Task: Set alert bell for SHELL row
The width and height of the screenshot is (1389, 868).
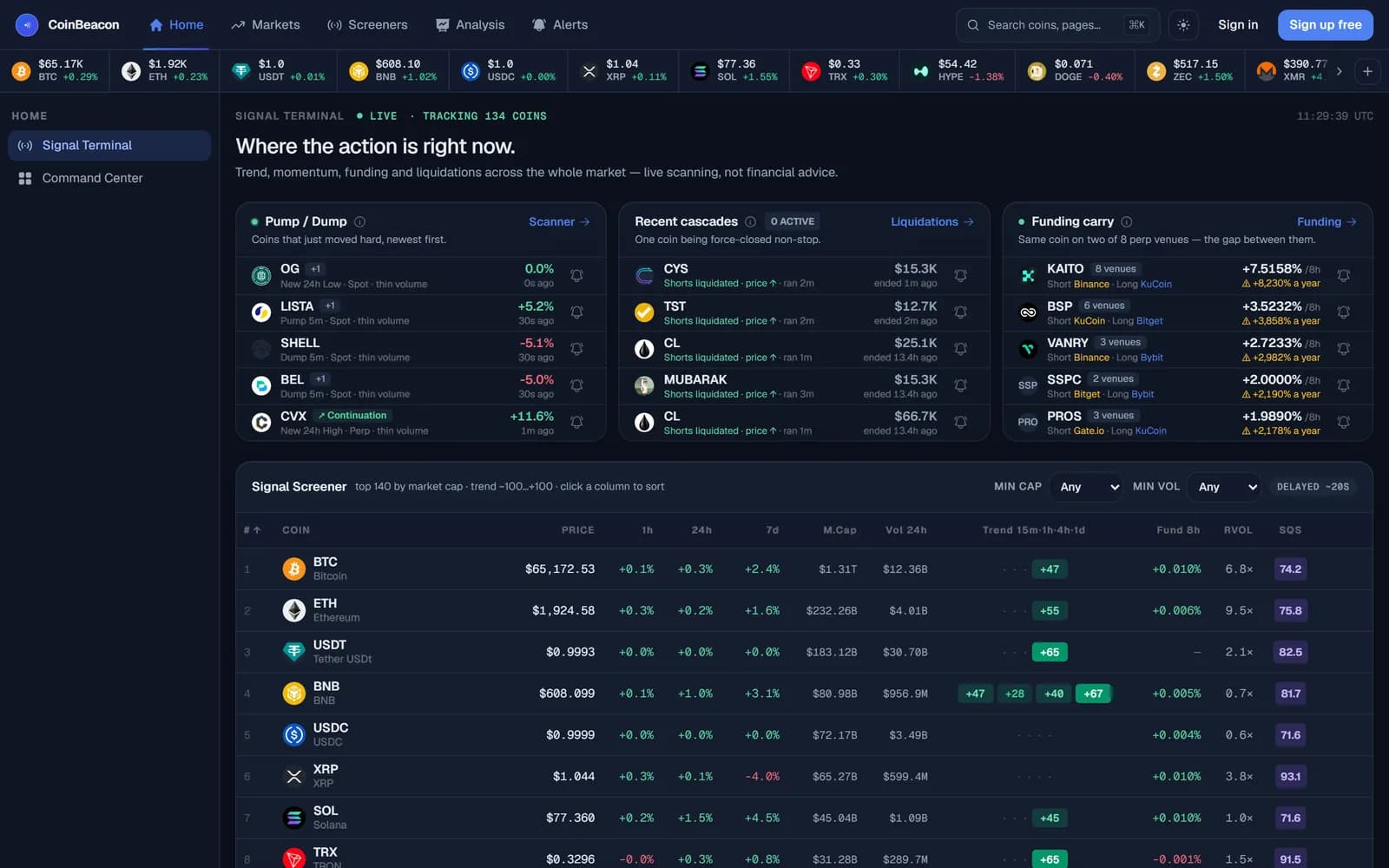Action: 576,349
